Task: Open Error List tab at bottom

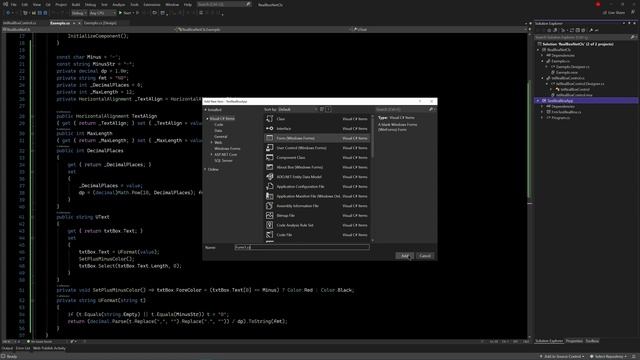Action: tap(23, 348)
